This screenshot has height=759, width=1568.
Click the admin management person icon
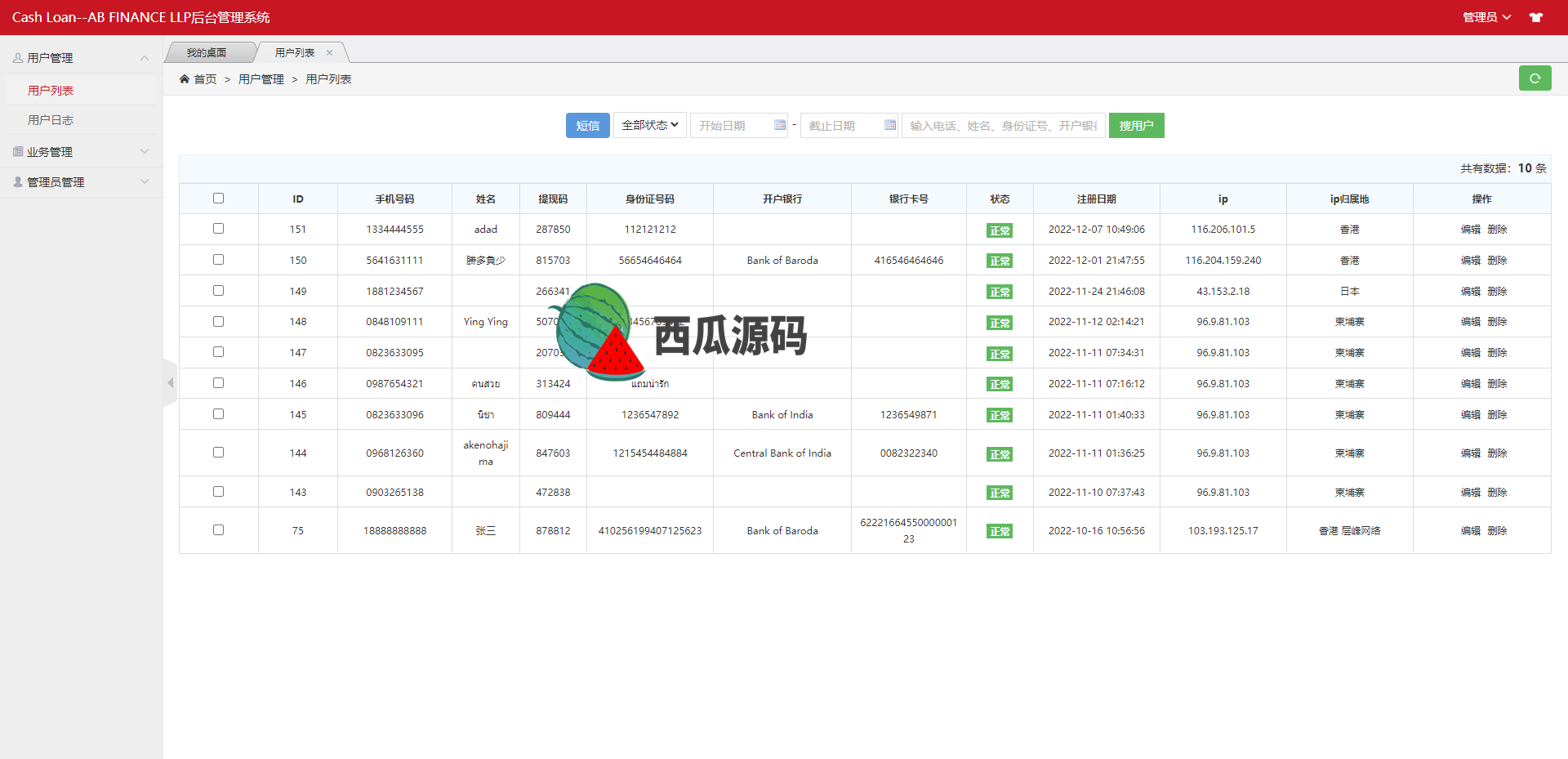tap(18, 181)
